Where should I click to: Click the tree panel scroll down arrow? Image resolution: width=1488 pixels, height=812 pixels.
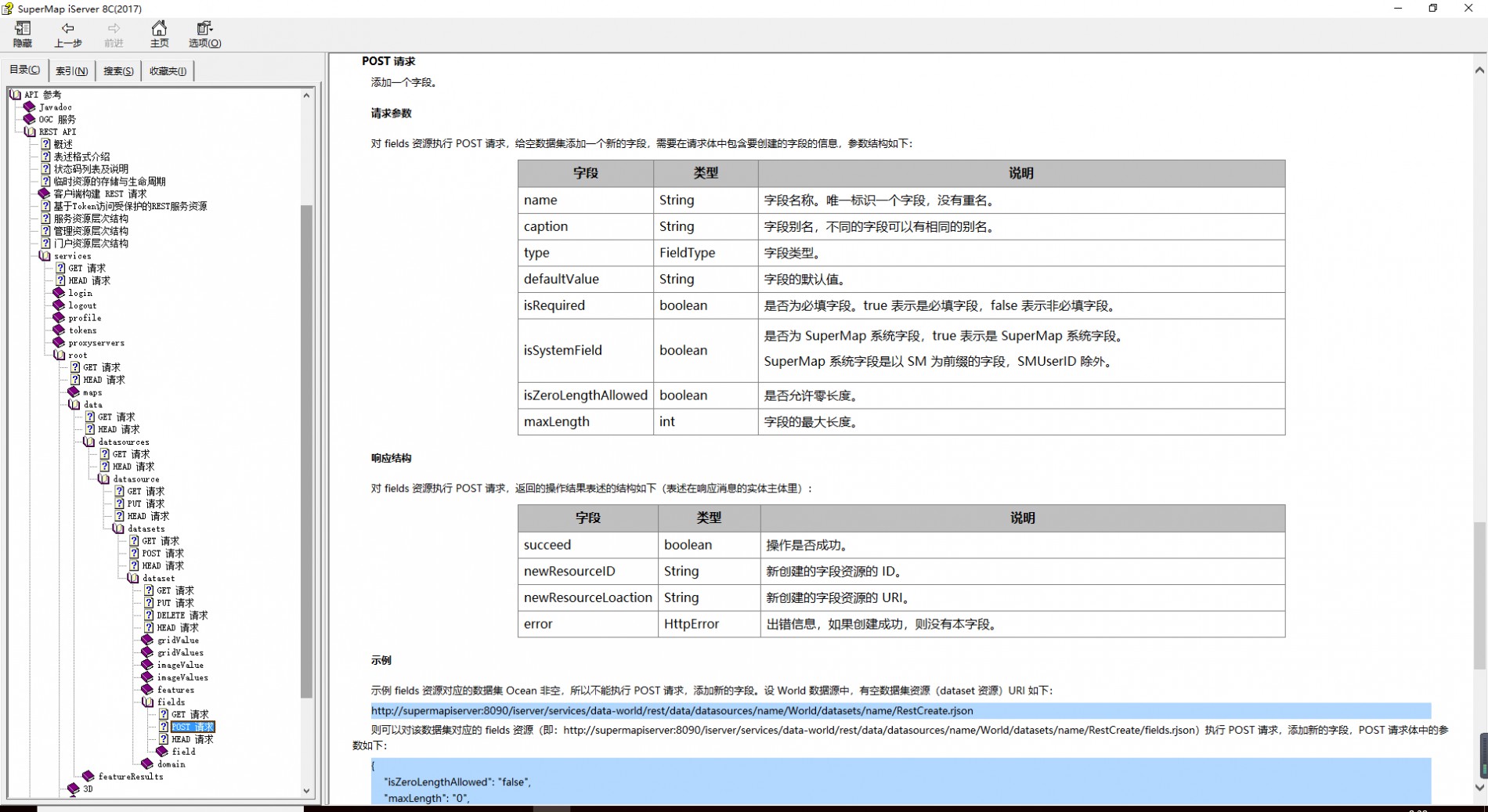[x=306, y=791]
